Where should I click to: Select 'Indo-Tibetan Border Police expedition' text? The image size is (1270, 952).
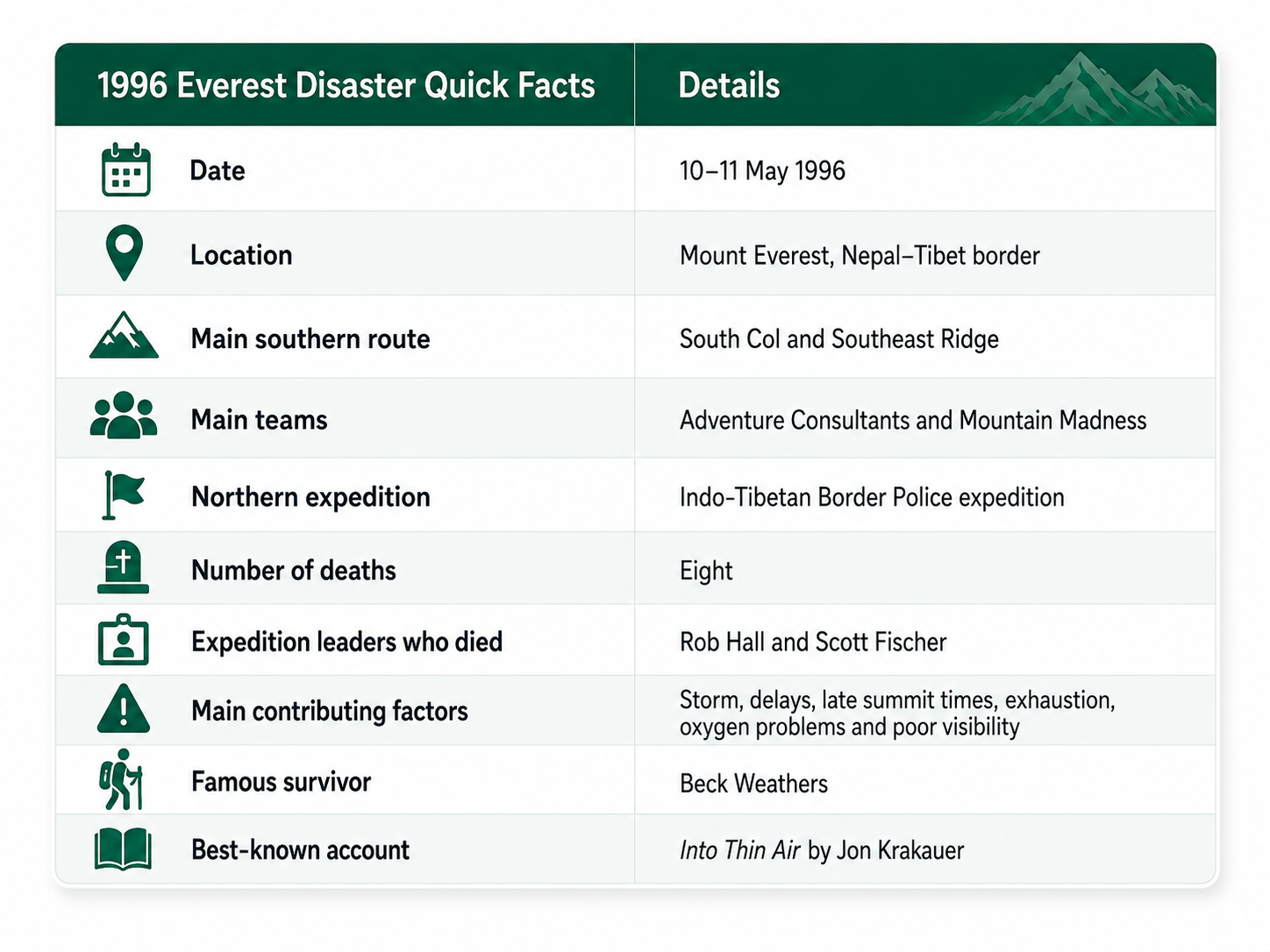872,498
